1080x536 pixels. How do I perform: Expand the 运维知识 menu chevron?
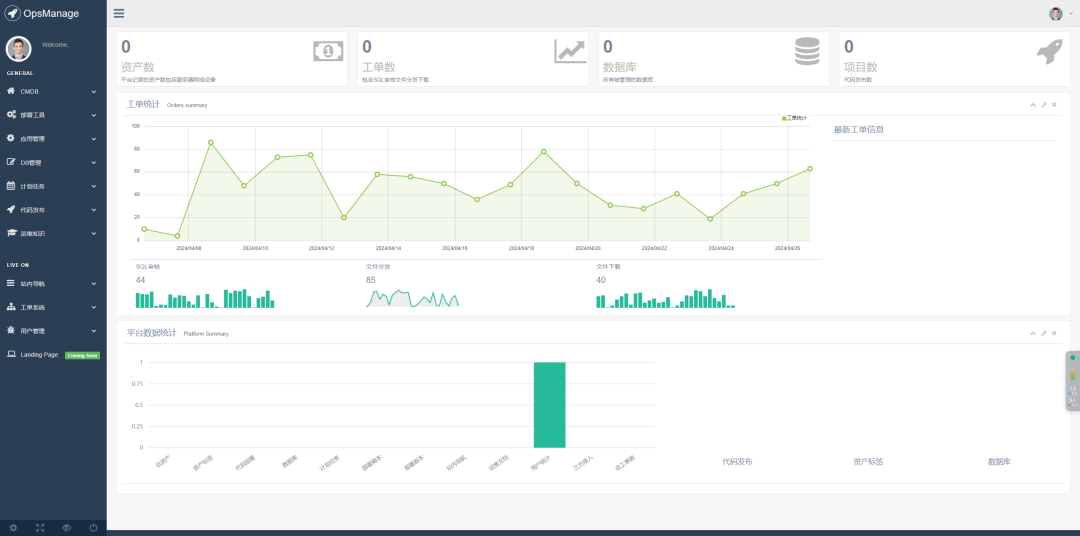click(94, 234)
